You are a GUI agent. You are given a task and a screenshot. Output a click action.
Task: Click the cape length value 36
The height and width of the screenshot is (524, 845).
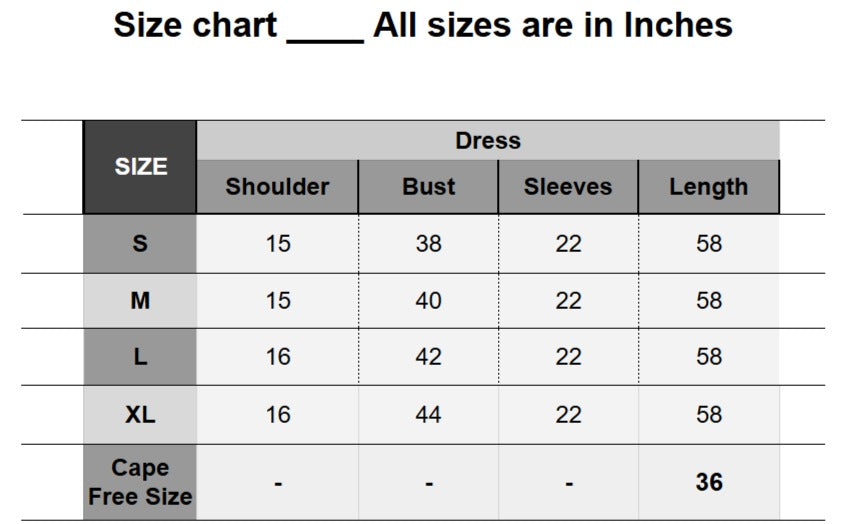pyautogui.click(x=709, y=482)
